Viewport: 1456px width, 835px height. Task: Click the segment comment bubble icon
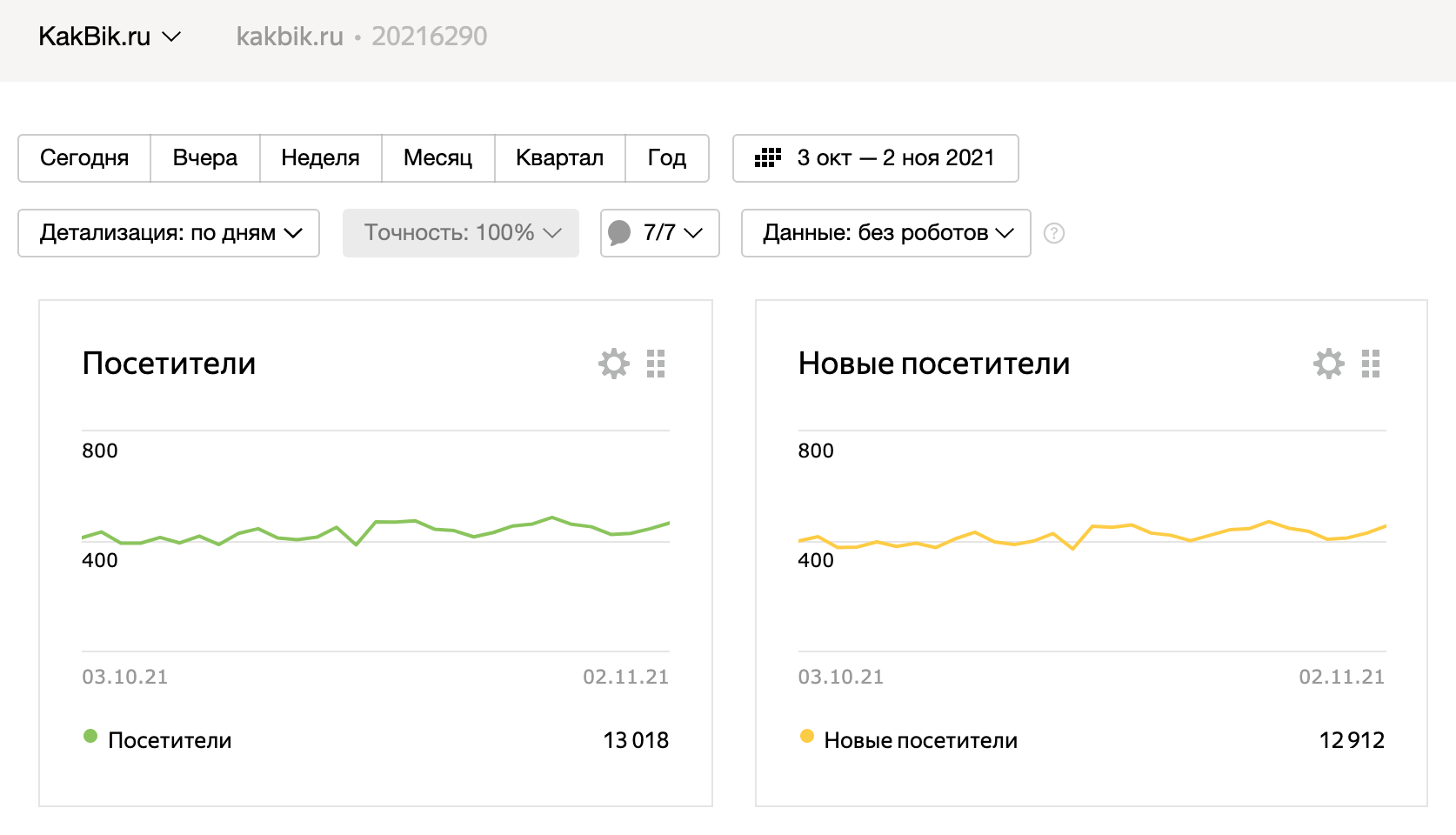click(x=619, y=233)
